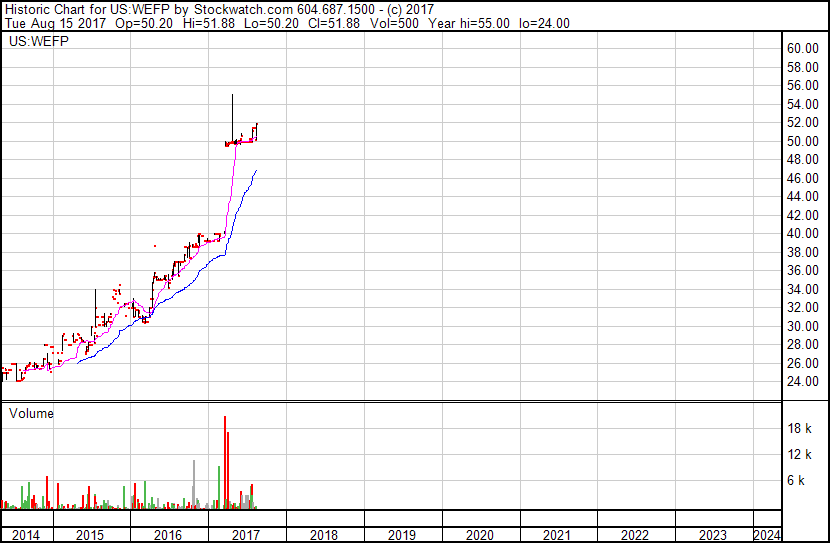
Task: Click the 42.00 price axis value
Action: 802,215
